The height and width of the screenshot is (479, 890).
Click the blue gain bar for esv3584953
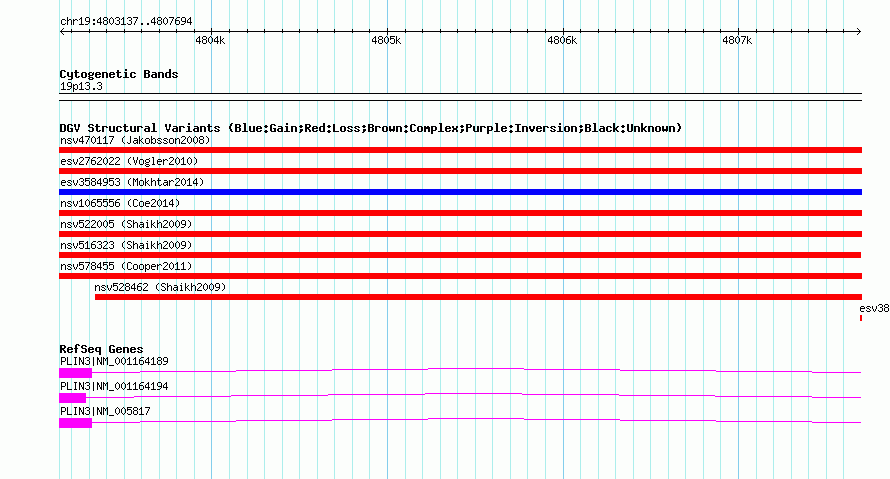pos(460,192)
